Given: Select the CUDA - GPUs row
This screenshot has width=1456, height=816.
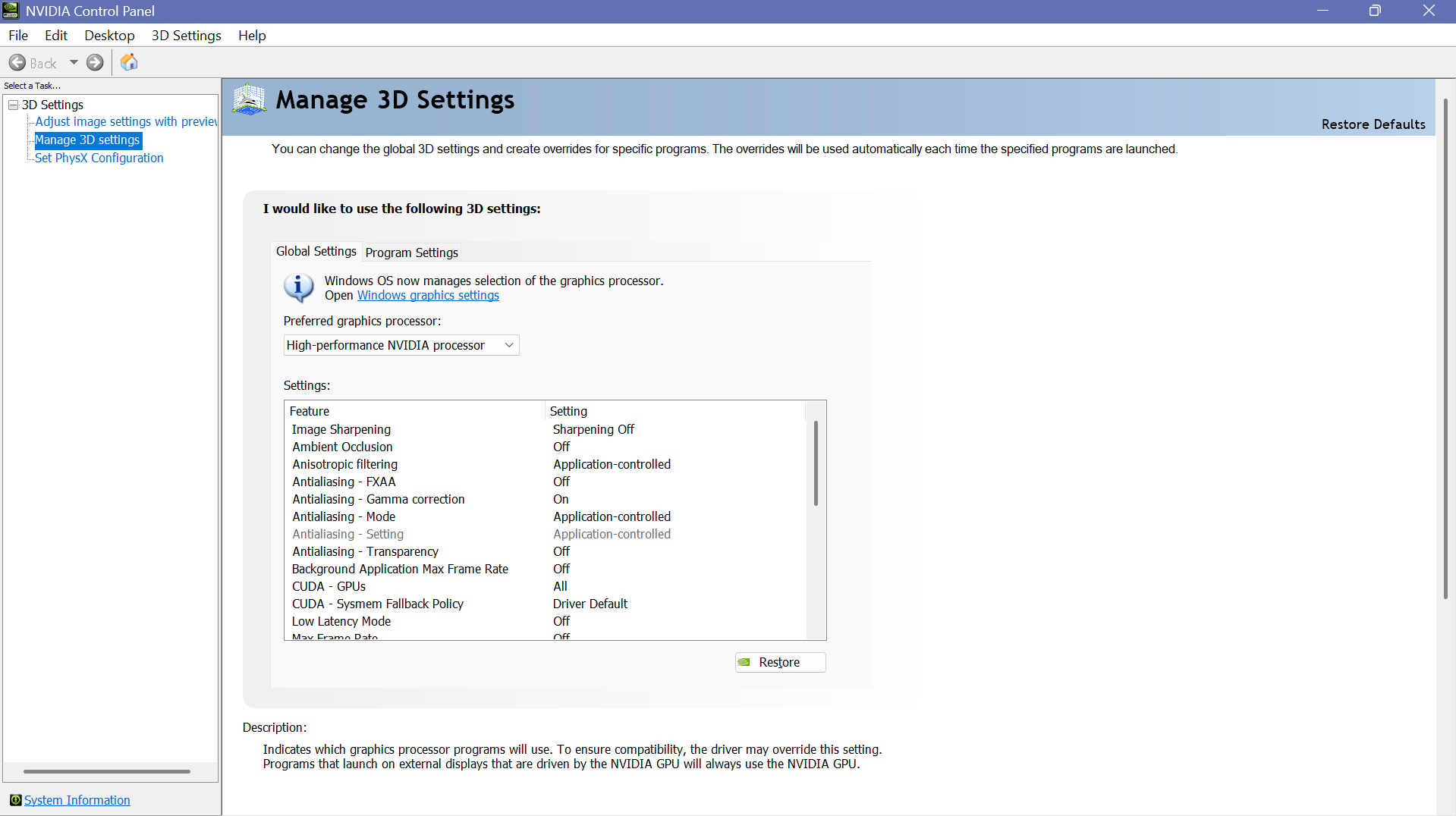Looking at the screenshot, I should (x=546, y=586).
